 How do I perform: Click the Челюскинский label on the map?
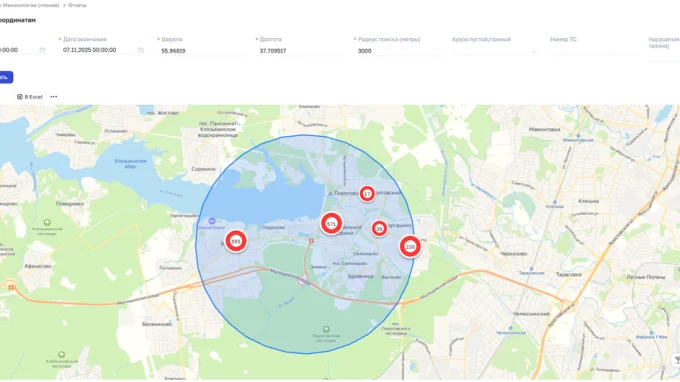coord(531,313)
